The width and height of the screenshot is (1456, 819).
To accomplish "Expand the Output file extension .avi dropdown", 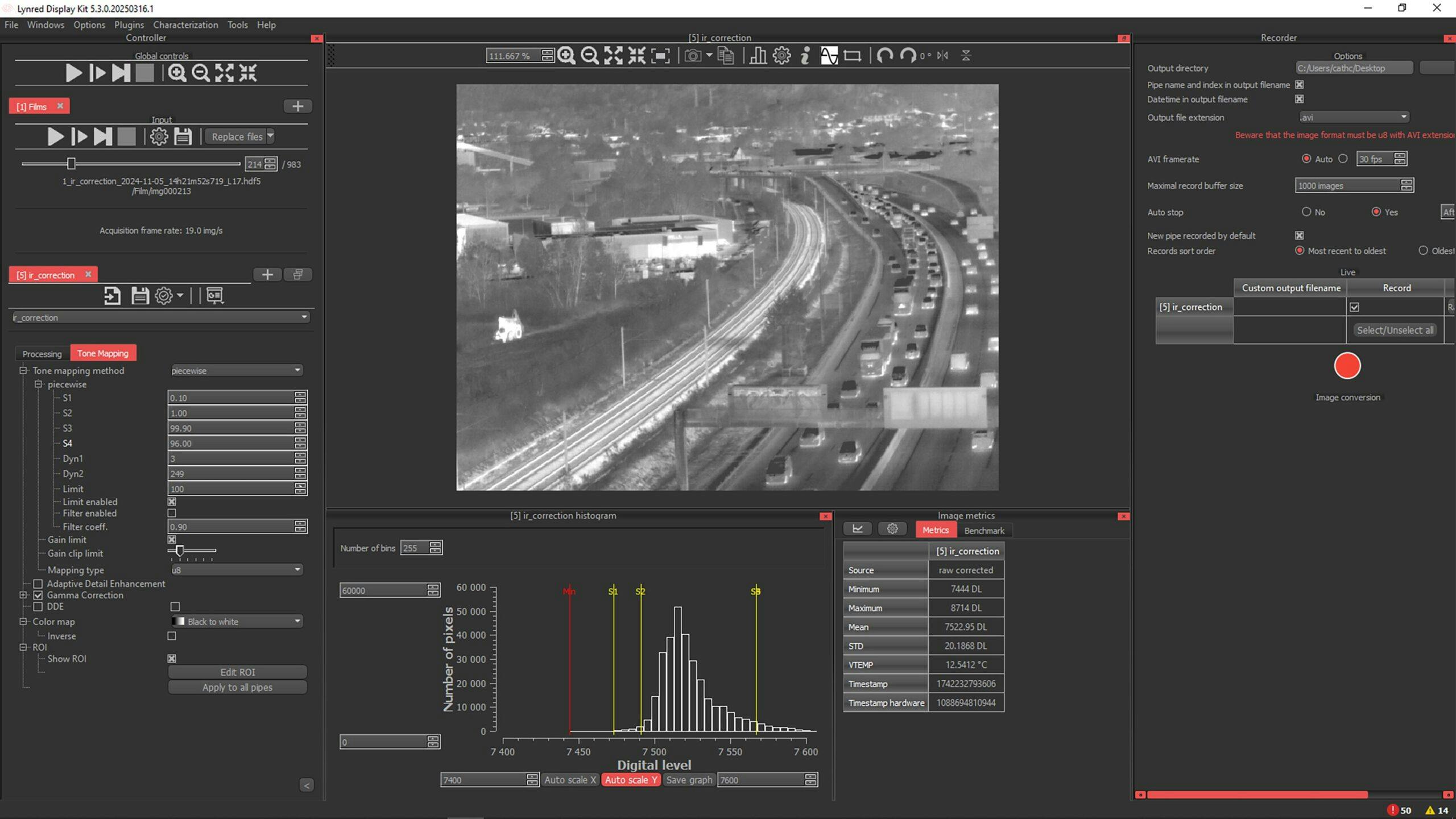I will click(1353, 117).
